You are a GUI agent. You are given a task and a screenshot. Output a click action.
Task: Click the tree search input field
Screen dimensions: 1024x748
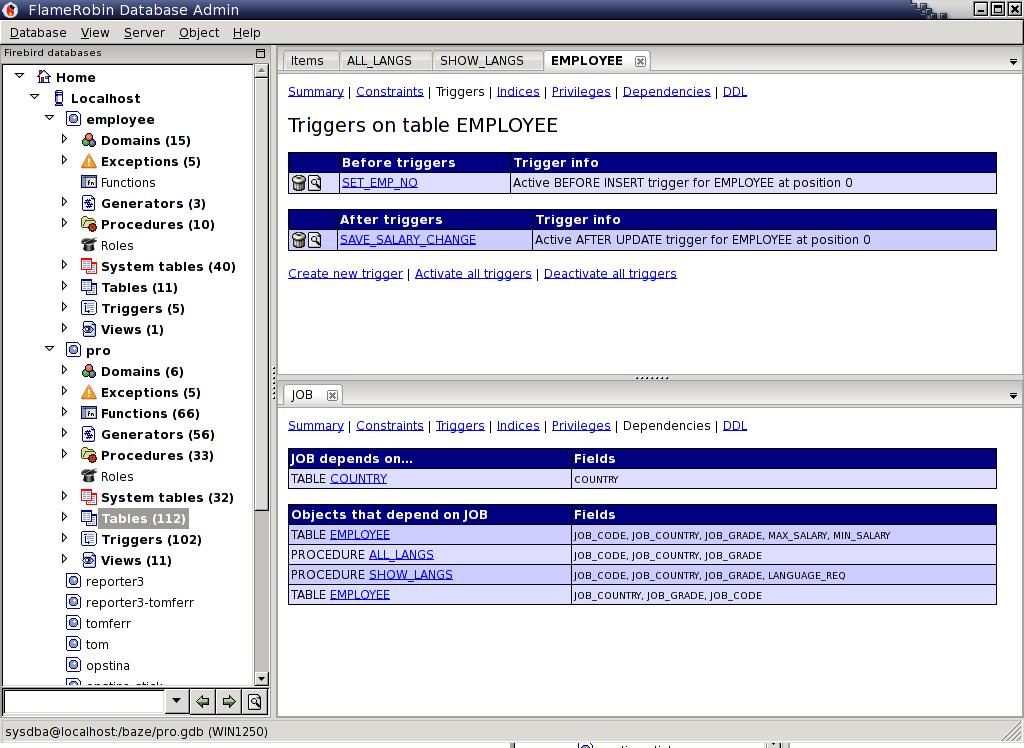click(84, 702)
